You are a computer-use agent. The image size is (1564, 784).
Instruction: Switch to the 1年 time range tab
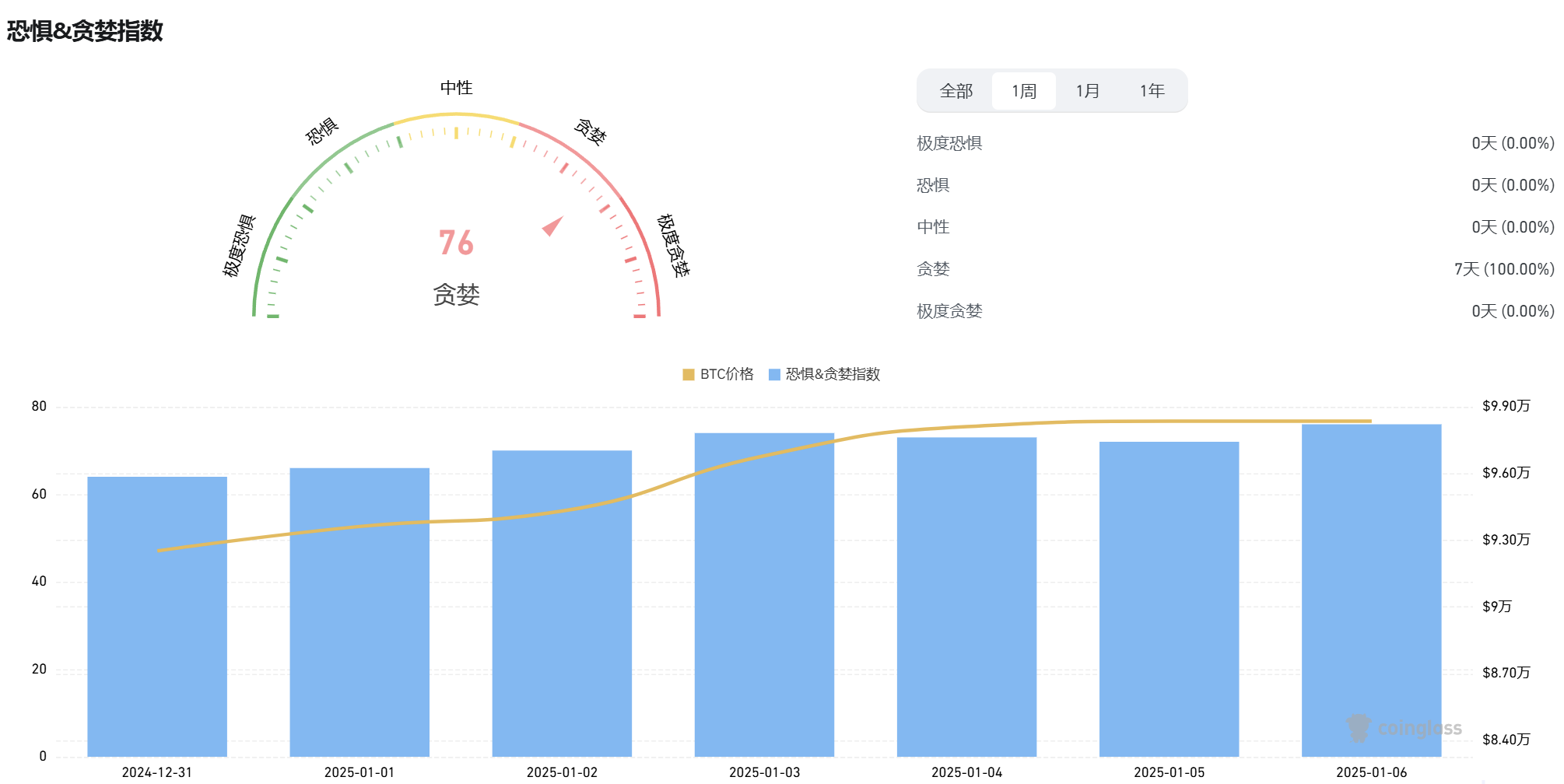point(1152,91)
